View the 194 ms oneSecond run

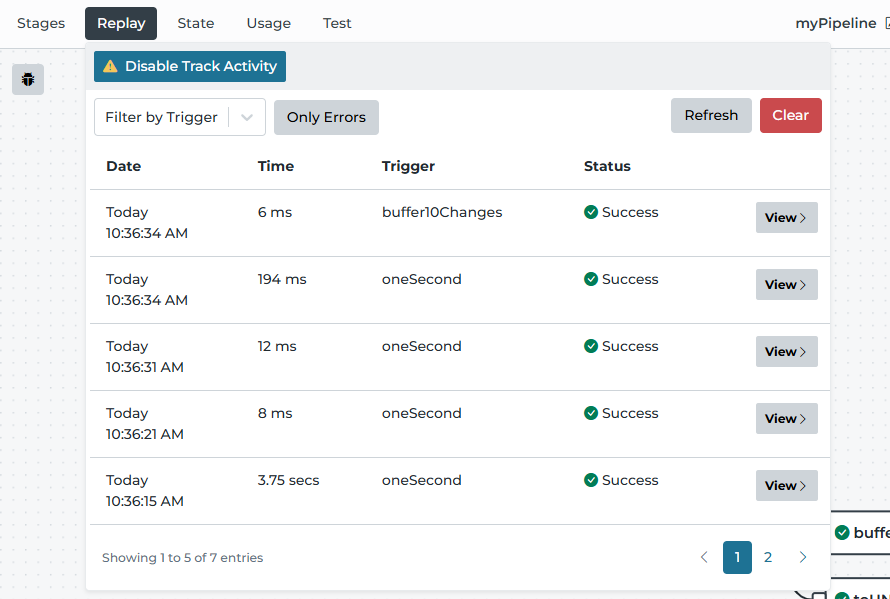point(786,284)
